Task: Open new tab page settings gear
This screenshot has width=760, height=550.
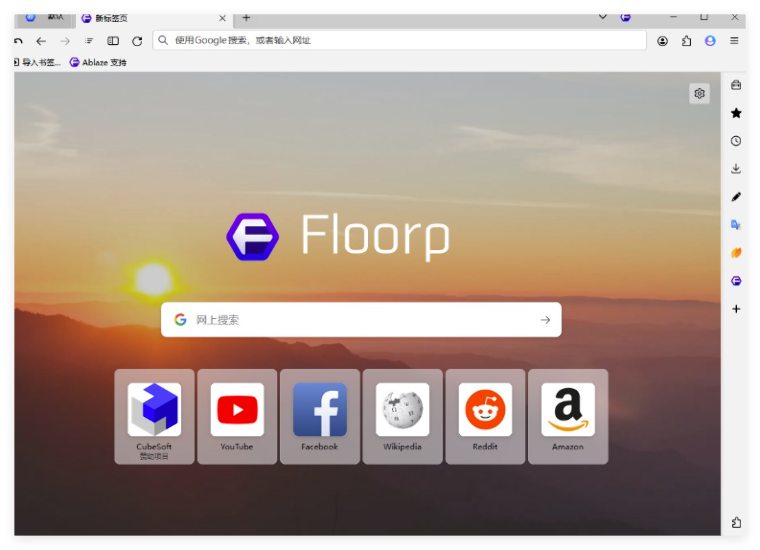Action: [699, 93]
